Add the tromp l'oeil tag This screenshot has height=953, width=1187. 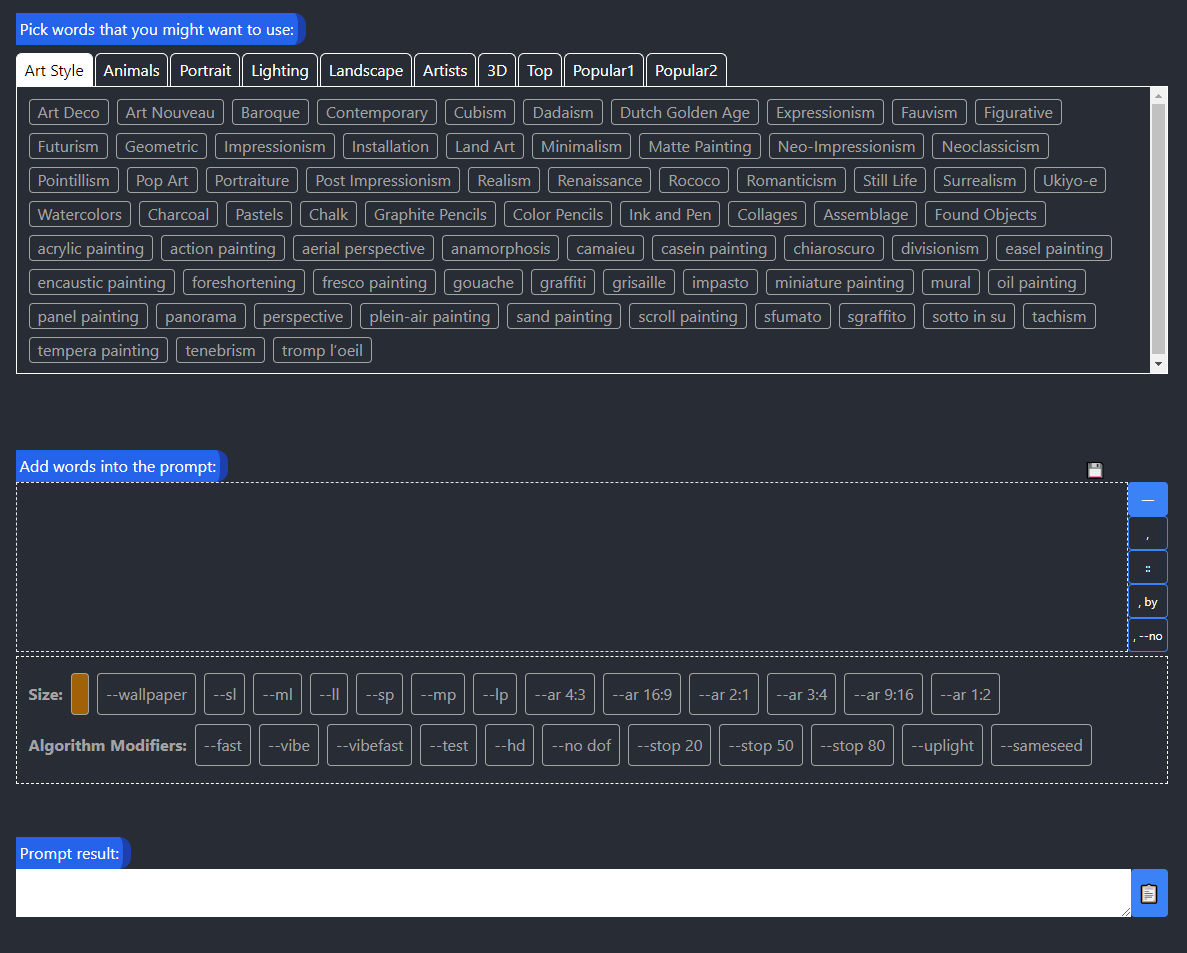tap(322, 350)
